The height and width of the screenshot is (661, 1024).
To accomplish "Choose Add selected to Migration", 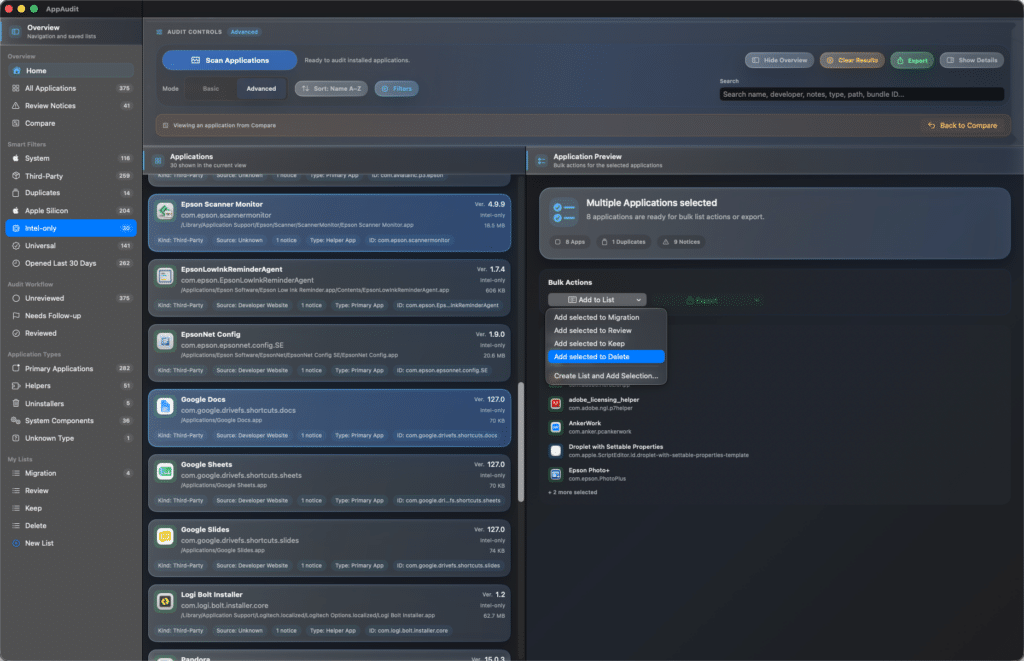I will [x=606, y=317].
